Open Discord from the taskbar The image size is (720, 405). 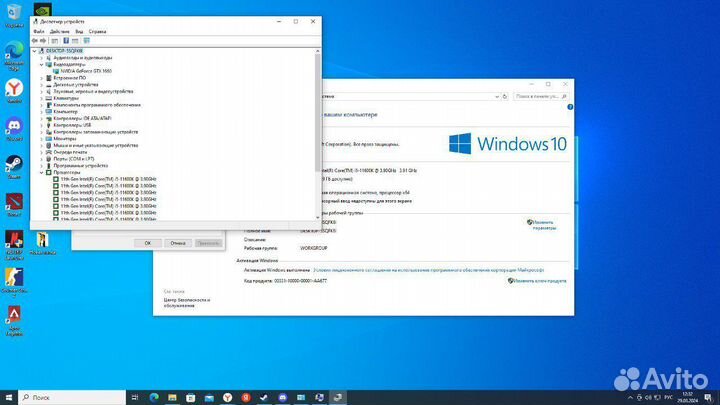click(282, 398)
